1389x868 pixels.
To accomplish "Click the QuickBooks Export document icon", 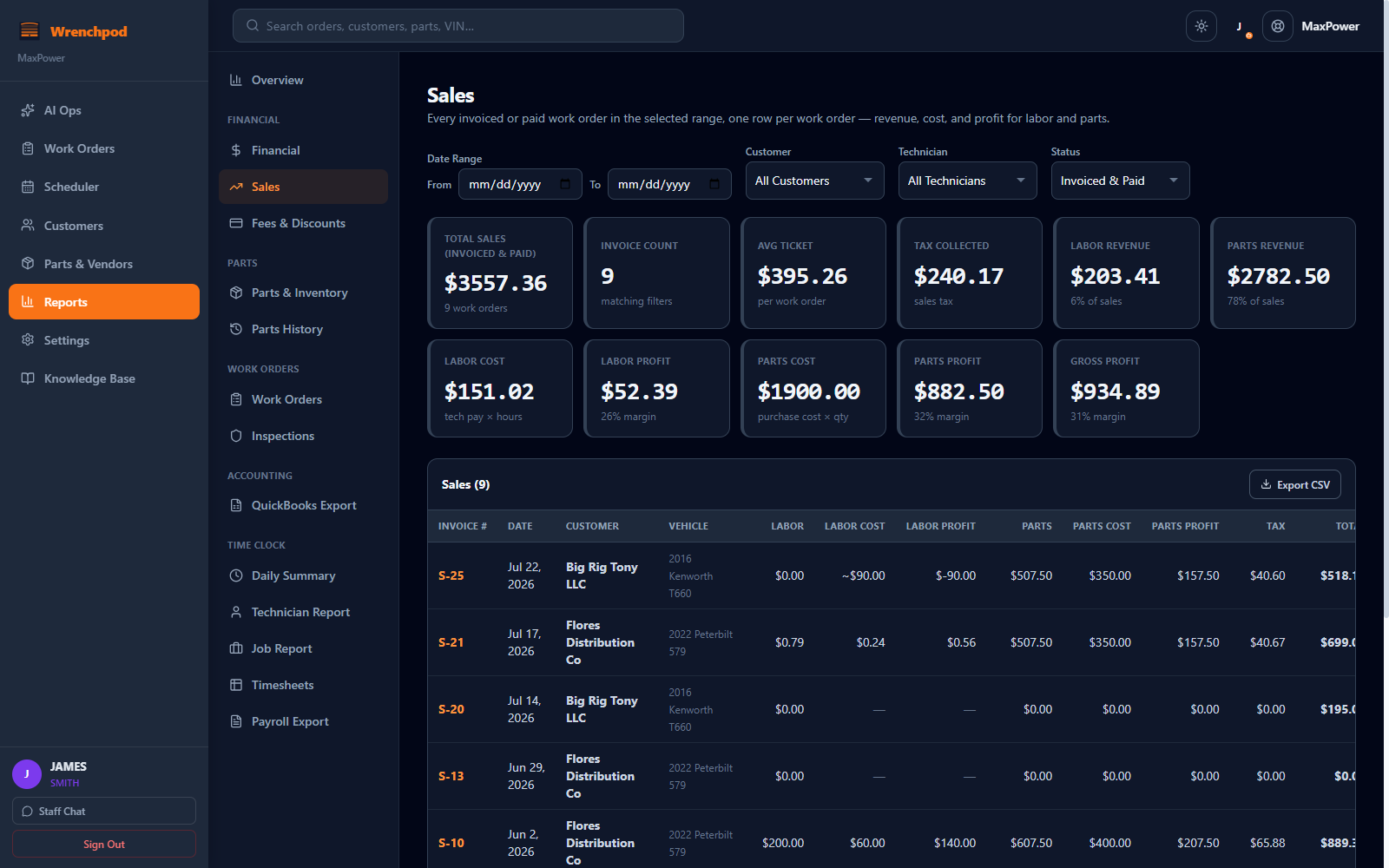I will pos(236,505).
